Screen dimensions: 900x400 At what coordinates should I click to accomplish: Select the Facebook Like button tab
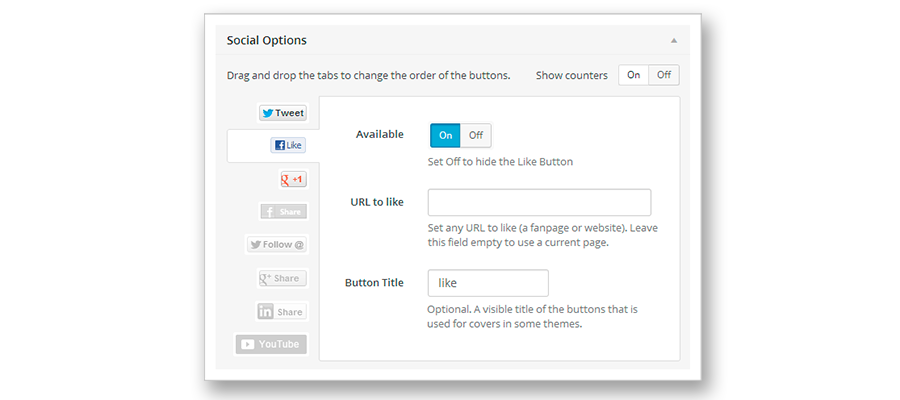[288, 145]
